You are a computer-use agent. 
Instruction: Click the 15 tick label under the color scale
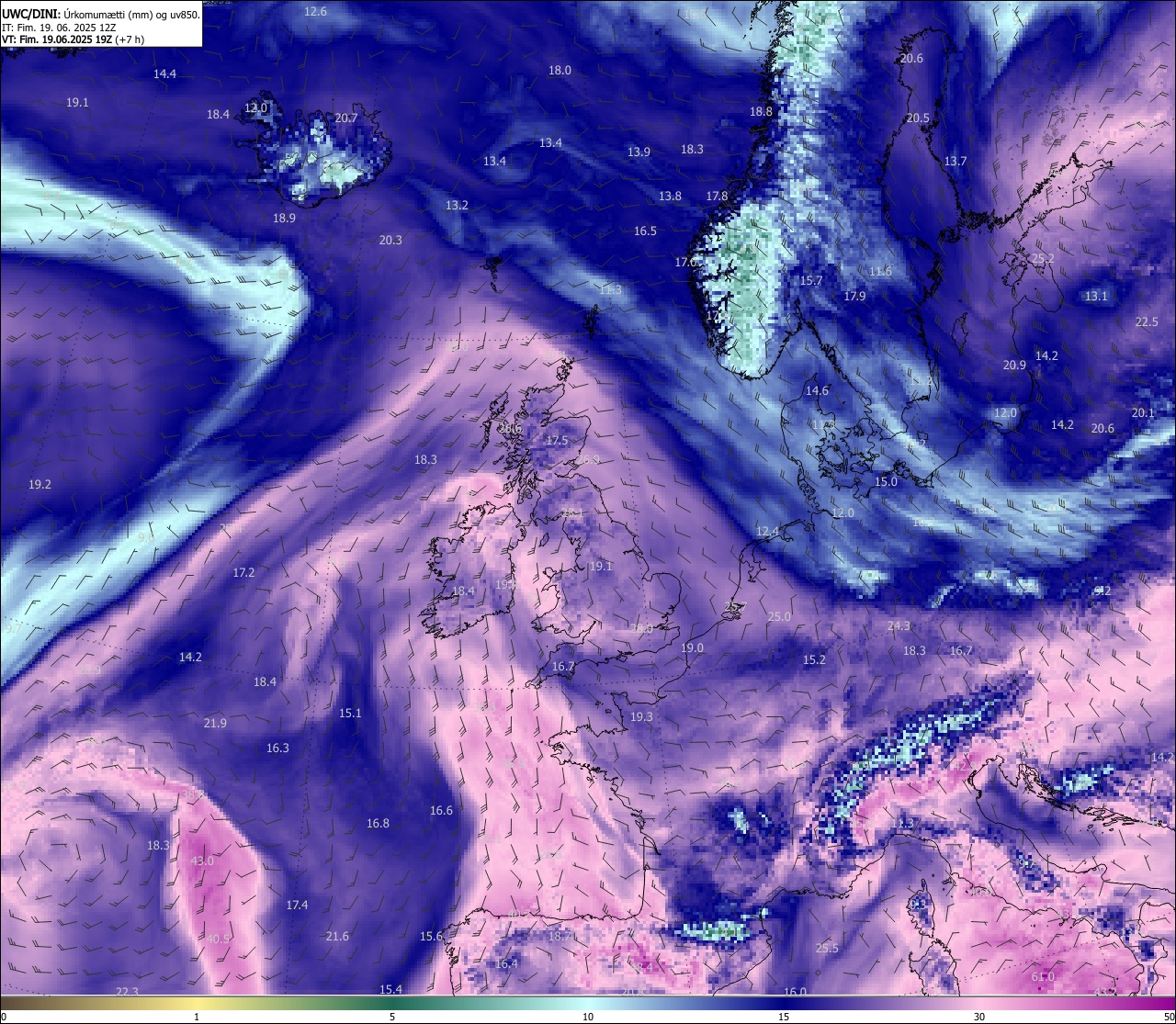pos(784,1017)
